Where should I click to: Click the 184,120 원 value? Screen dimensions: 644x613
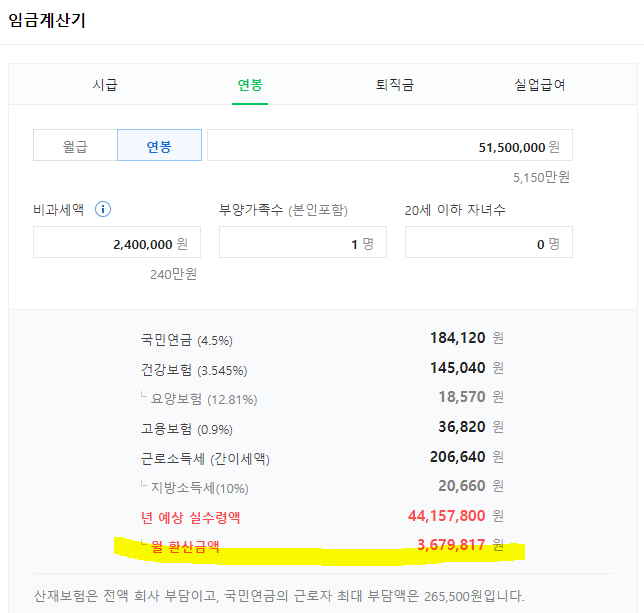pos(467,338)
